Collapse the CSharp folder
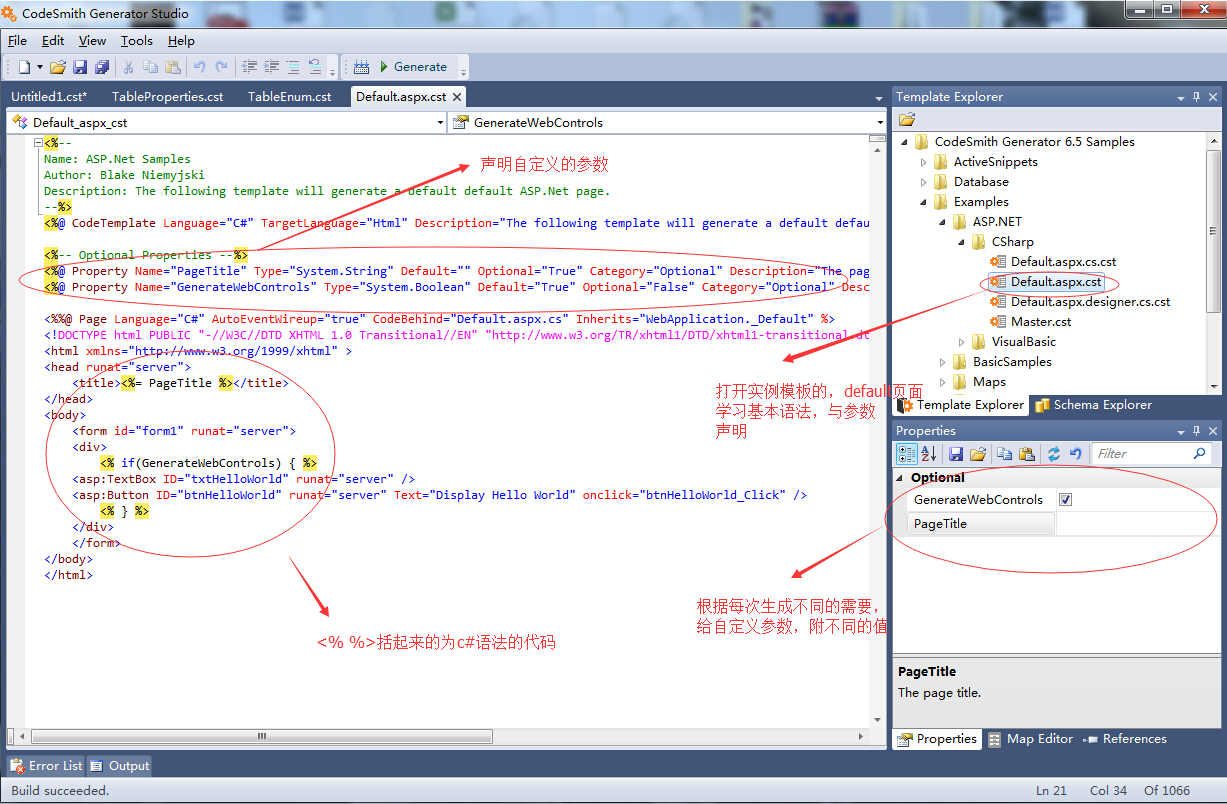 tap(962, 242)
